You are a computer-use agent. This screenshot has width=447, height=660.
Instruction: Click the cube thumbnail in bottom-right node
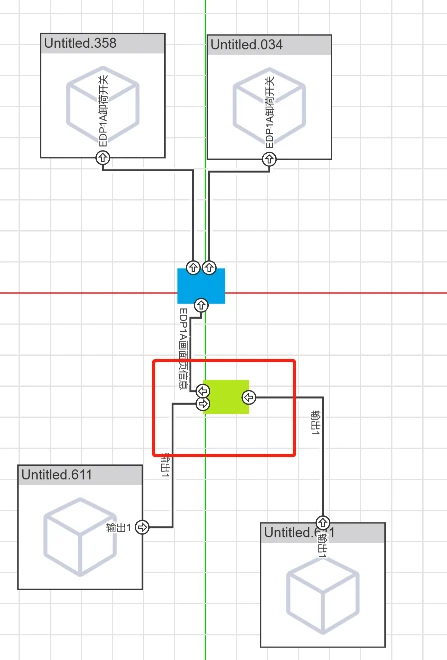[x=323, y=594]
